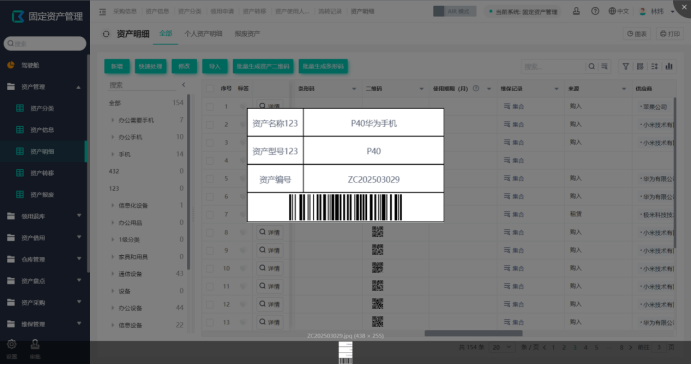Open the 驾驶舱 dashboard pie icon in the sidebar
Screen dimensions: 692x365
[x=11, y=65]
